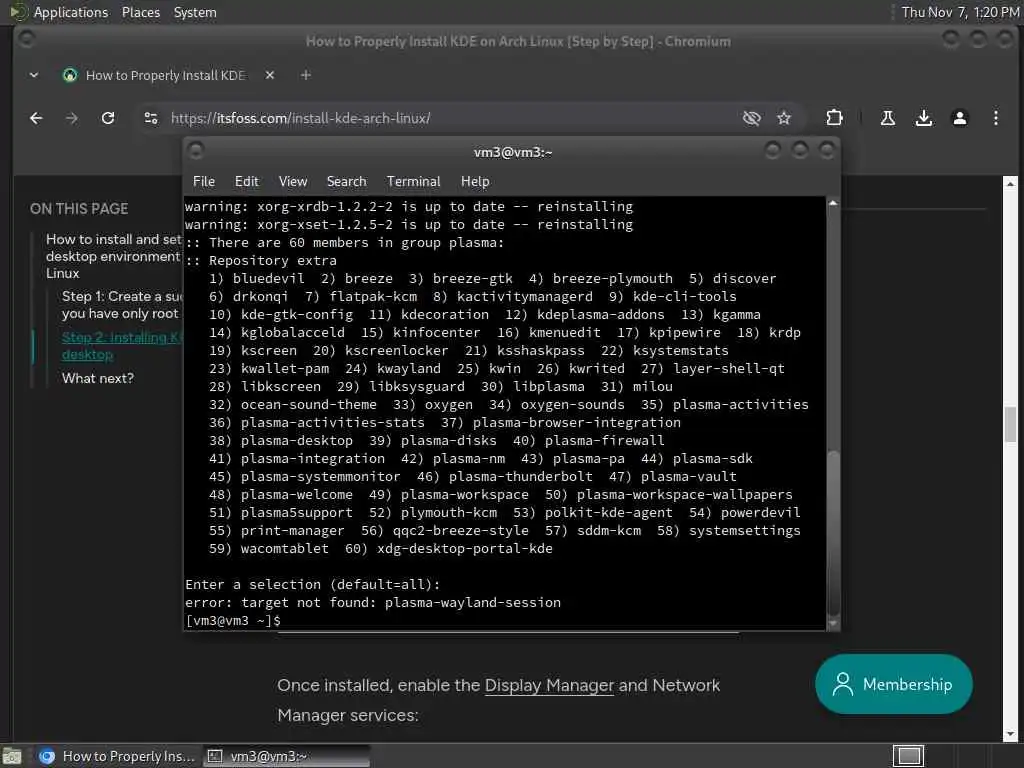Expand the tab search chevron in Chromium
Screen dimensions: 1024x768
[x=34, y=75]
